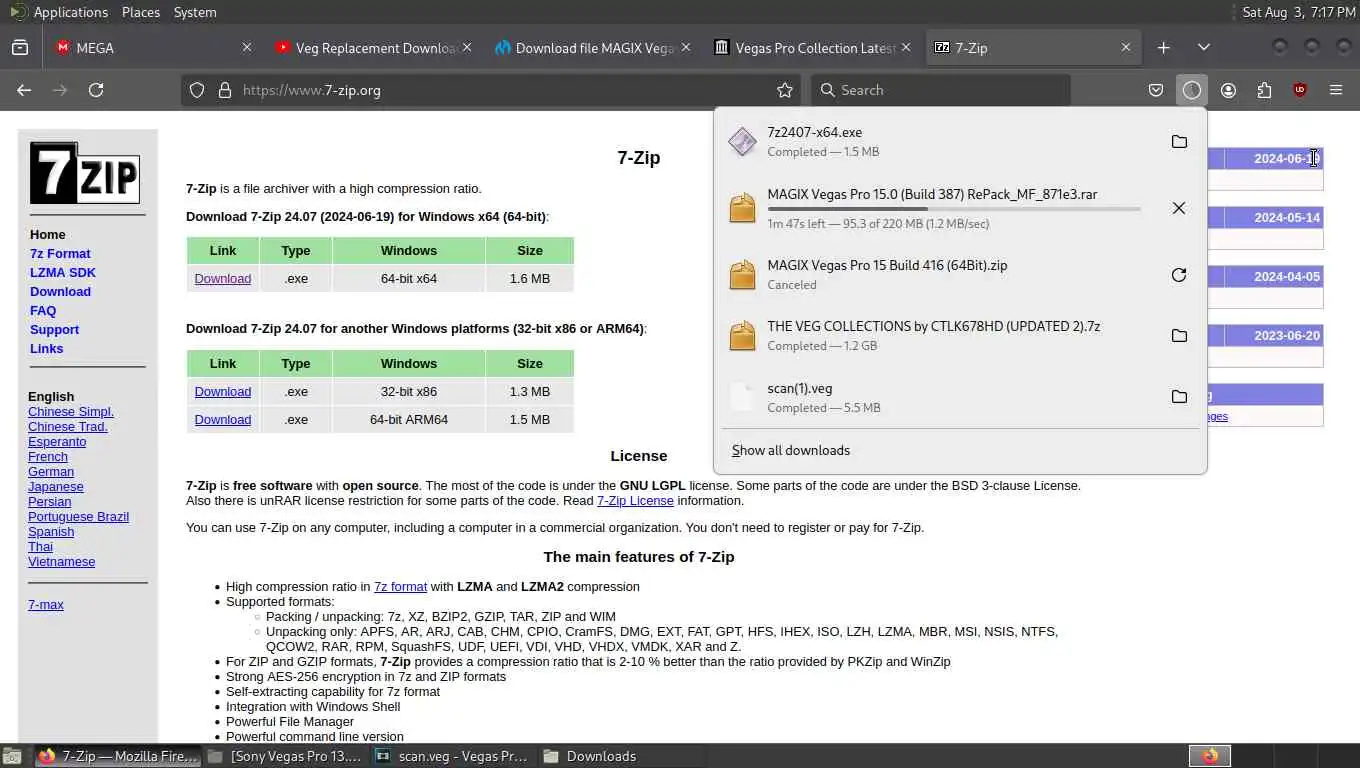Screen dimensions: 1360x768
Task: Open the Support sidebar link
Action: pyautogui.click(x=54, y=329)
